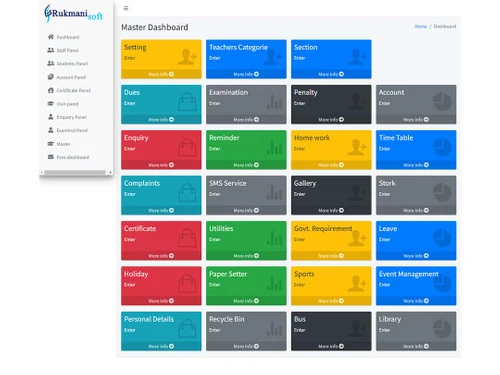Click the Staff Panel people icon
The height and width of the screenshot is (375, 500).
pyautogui.click(x=51, y=50)
